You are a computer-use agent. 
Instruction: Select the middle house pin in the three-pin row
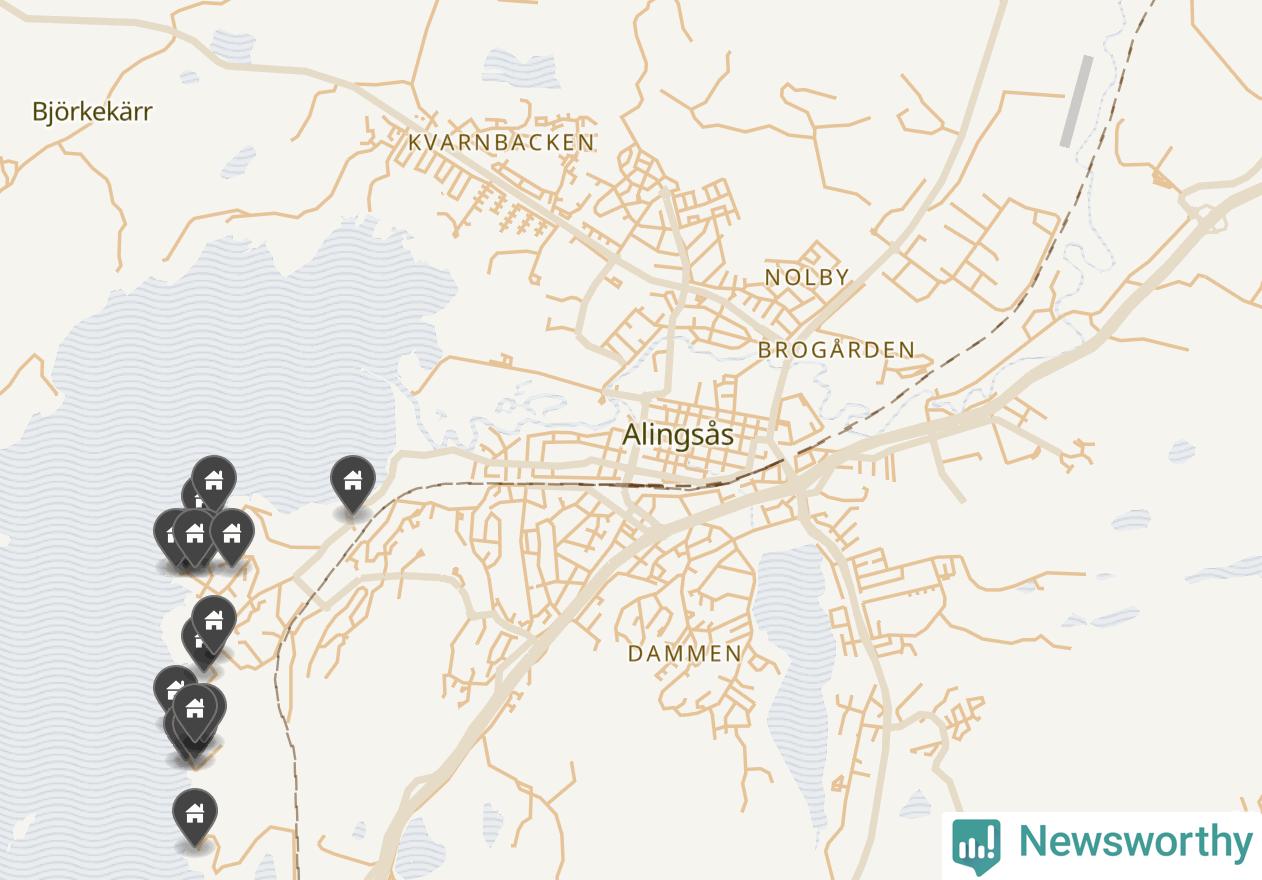[x=195, y=536]
